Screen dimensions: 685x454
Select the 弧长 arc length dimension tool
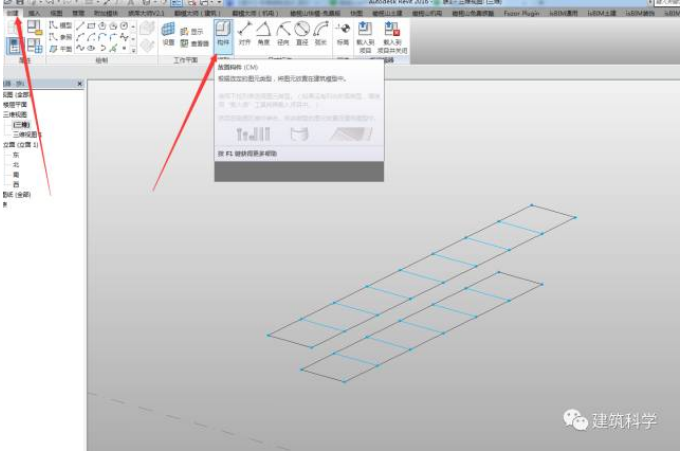(x=321, y=34)
